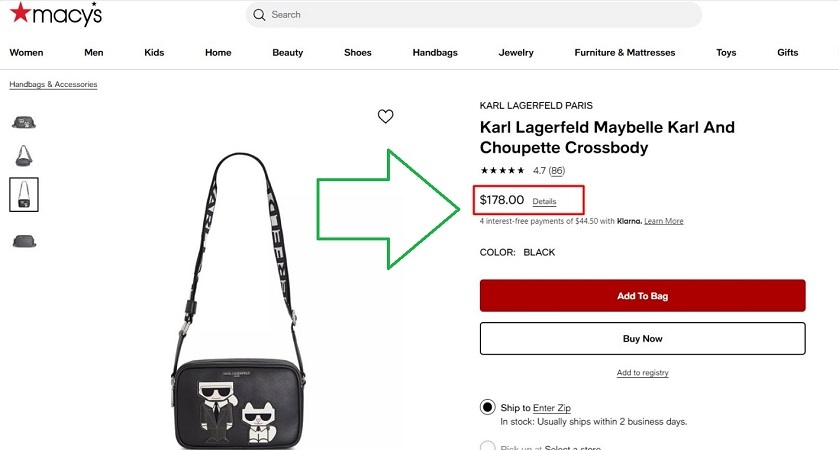Select the strap view thumbnail
The width and height of the screenshot is (839, 450).
[x=23, y=155]
